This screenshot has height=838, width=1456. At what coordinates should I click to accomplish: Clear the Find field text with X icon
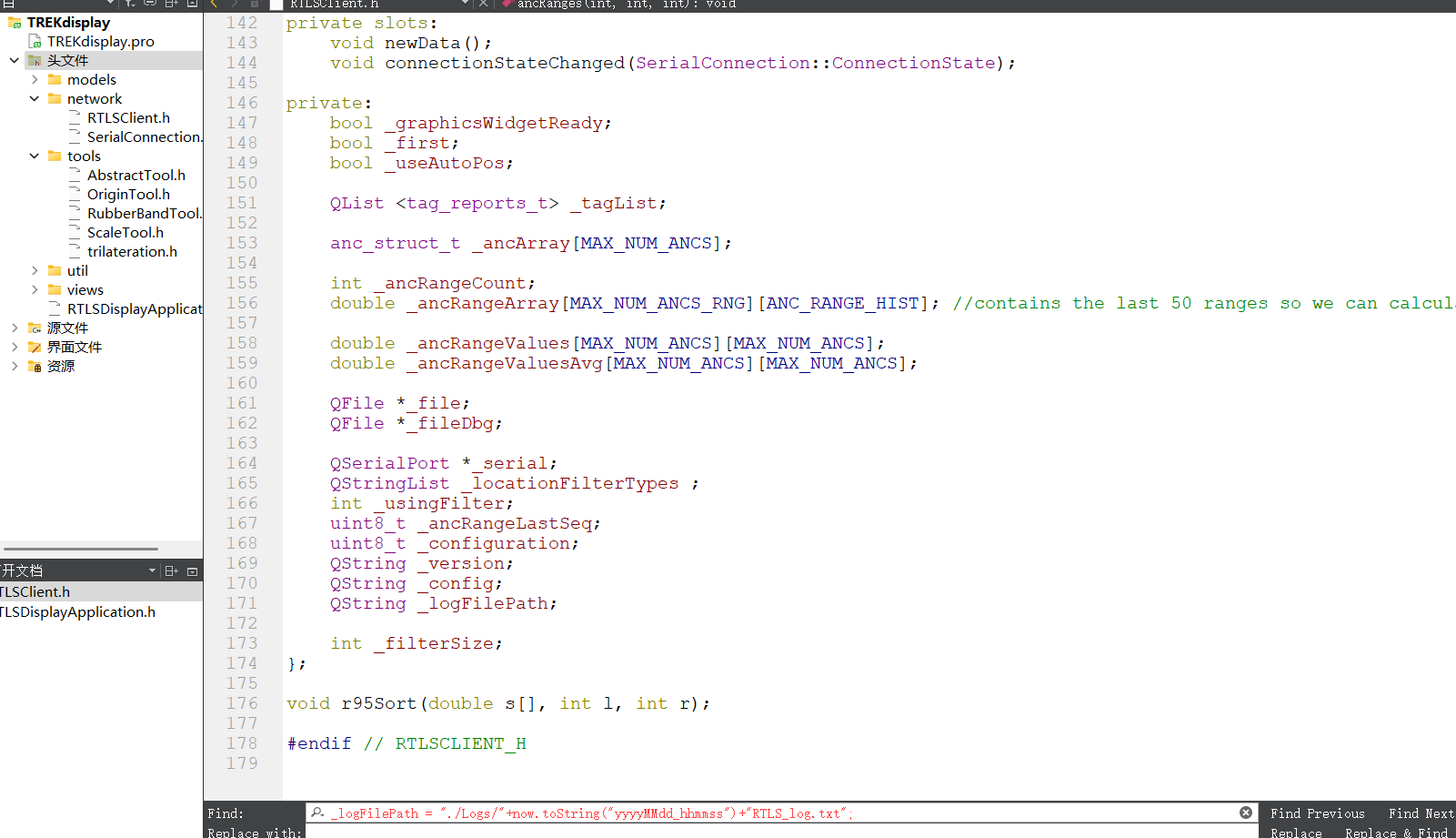(x=1246, y=813)
